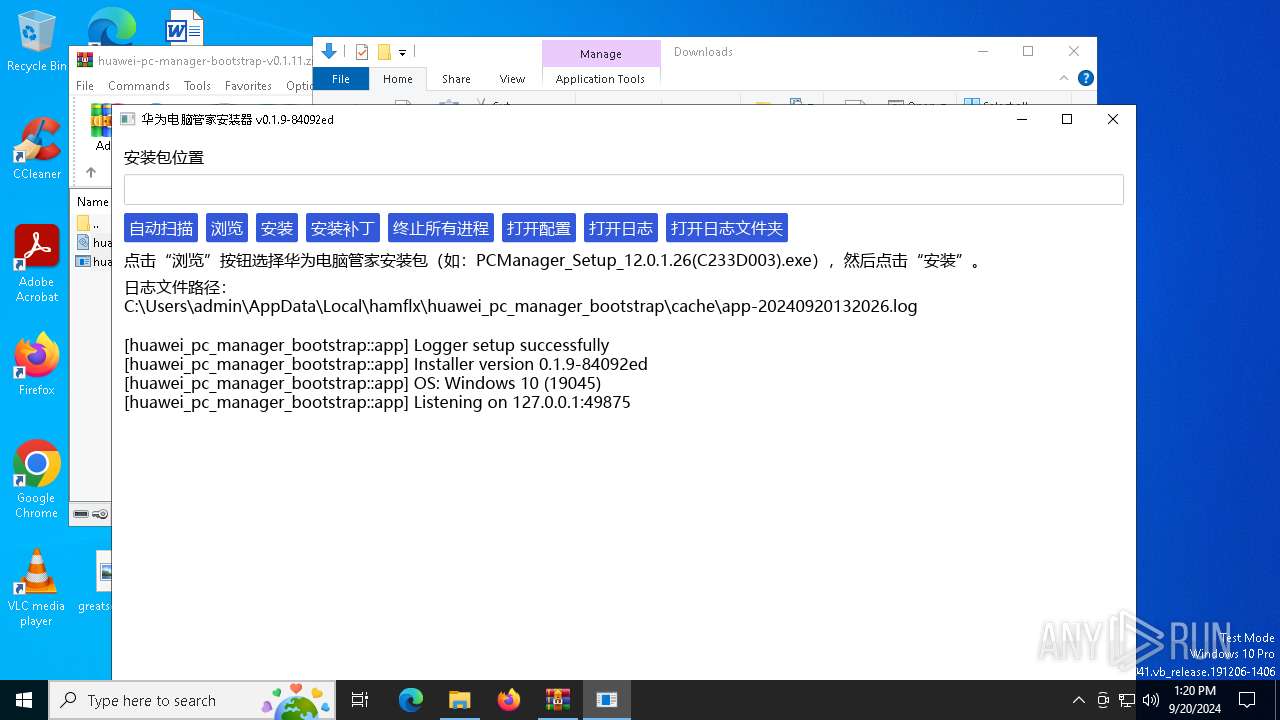Viewport: 1280px width, 720px height.
Task: Open the Action Center notifications icon
Action: (1247, 700)
